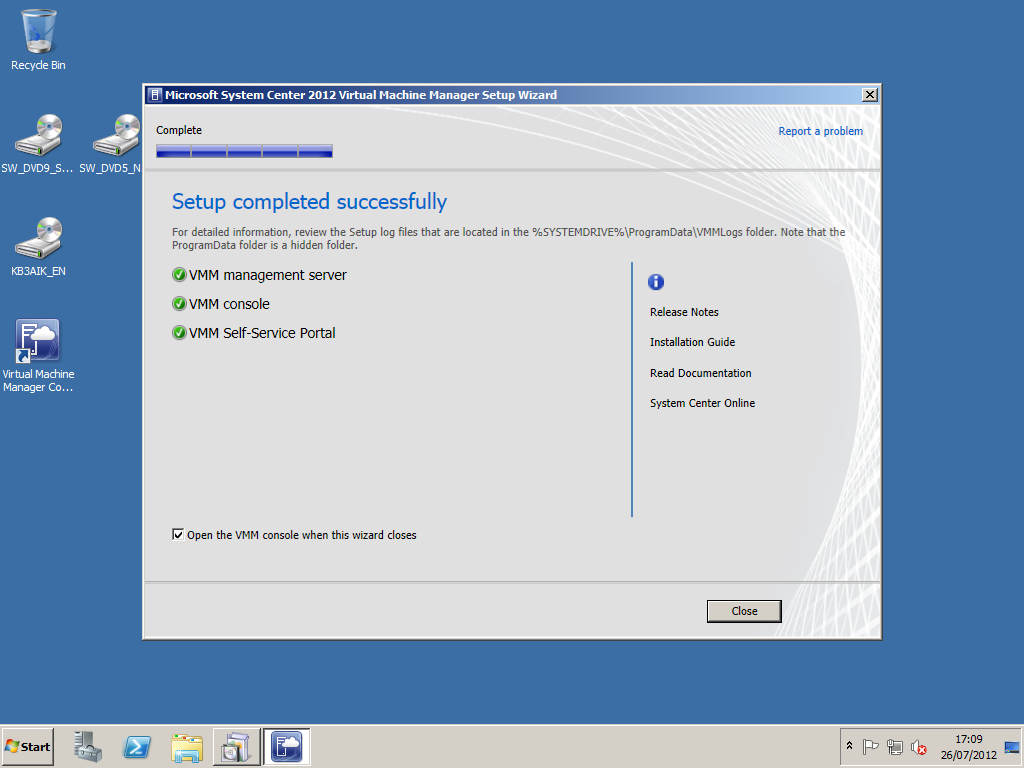Click green check icon next to VMM Self-Service Portal
The height and width of the screenshot is (768, 1024).
point(179,332)
